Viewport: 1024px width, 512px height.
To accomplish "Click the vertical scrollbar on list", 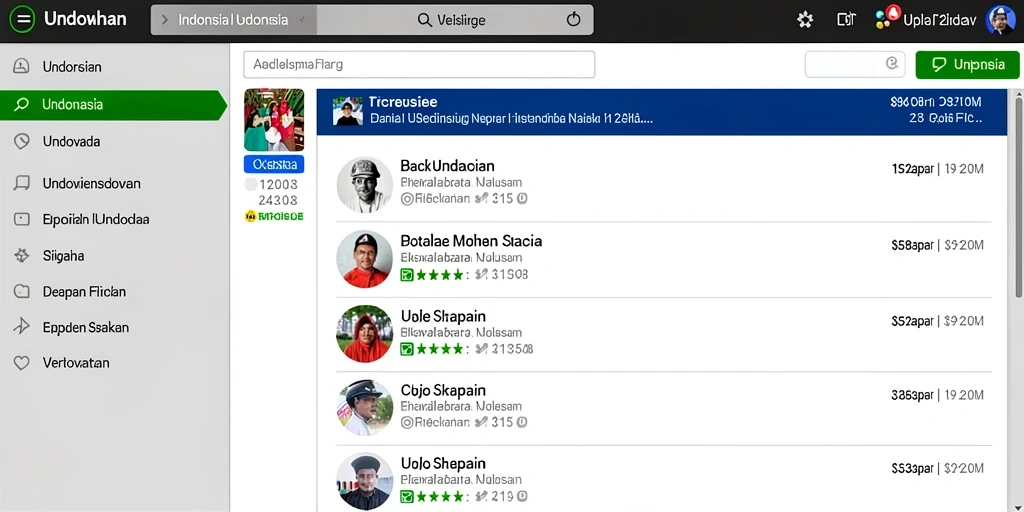I will click(x=1019, y=196).
